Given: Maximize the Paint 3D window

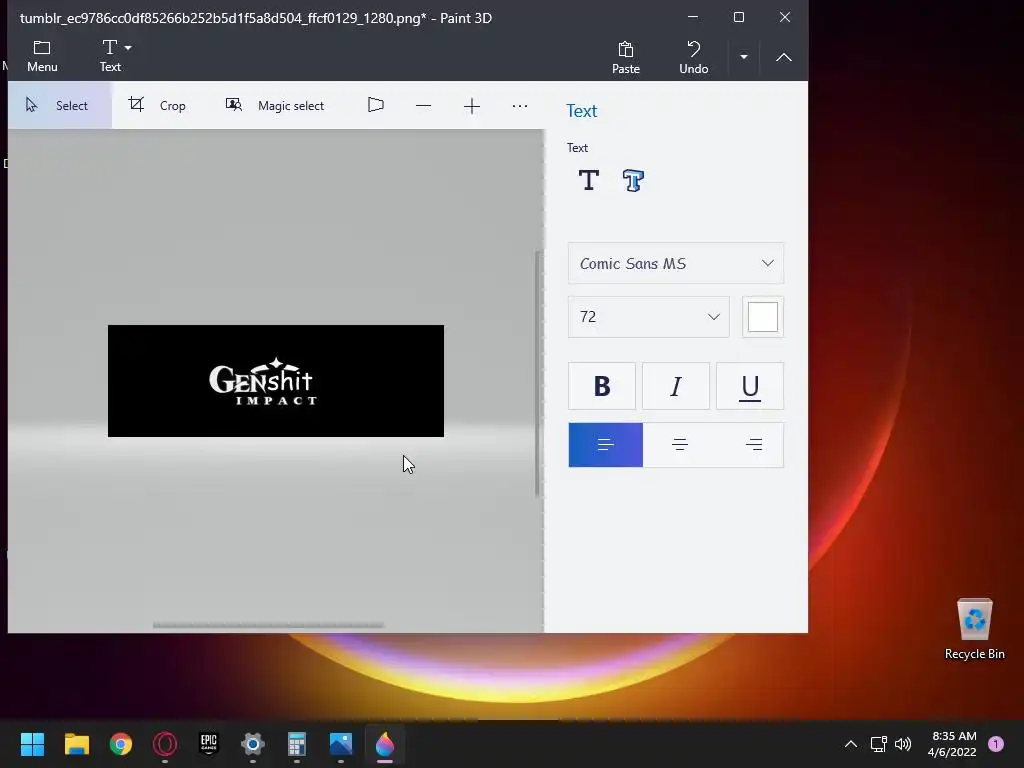Looking at the screenshot, I should point(739,17).
